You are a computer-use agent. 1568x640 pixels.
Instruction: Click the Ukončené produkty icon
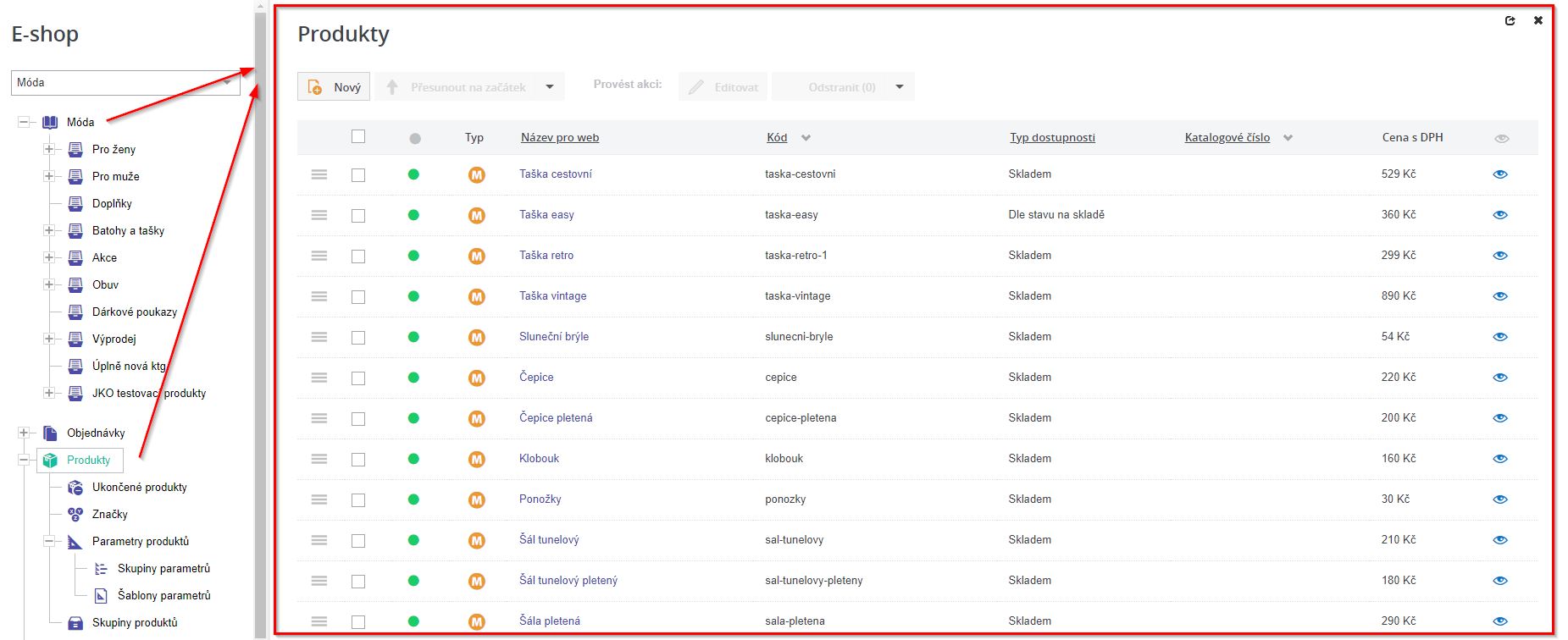(x=75, y=487)
